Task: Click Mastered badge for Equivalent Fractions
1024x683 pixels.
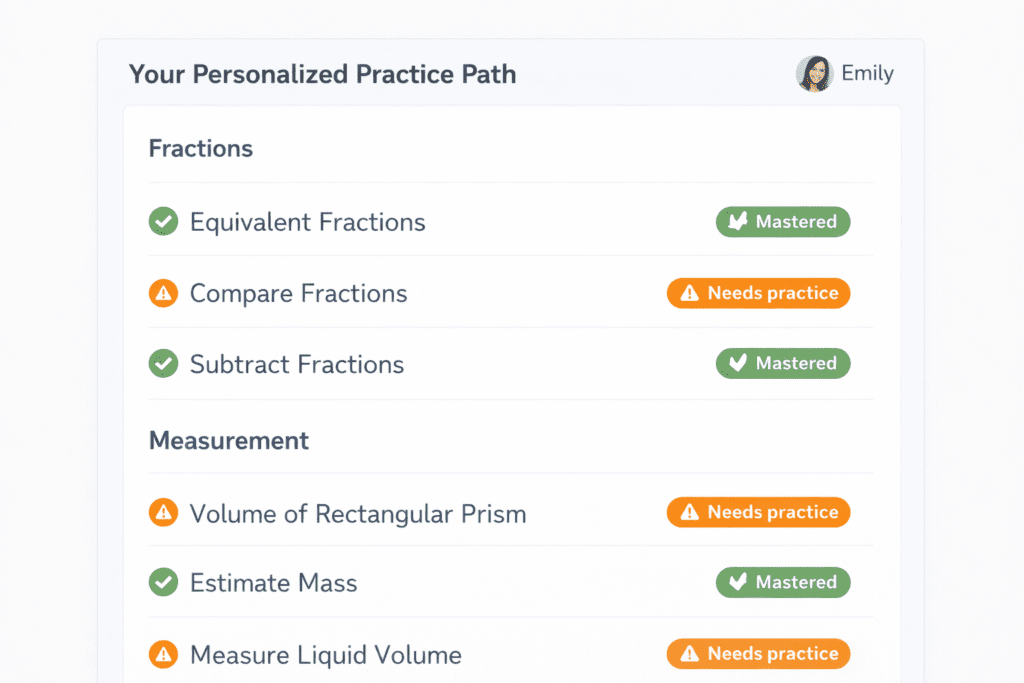Action: (783, 222)
